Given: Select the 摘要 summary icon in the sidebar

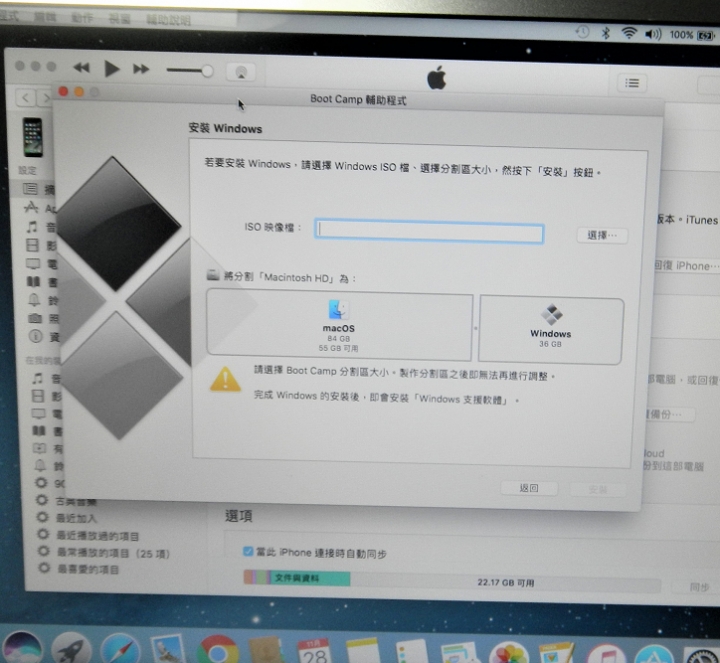Looking at the screenshot, I should tap(30, 188).
